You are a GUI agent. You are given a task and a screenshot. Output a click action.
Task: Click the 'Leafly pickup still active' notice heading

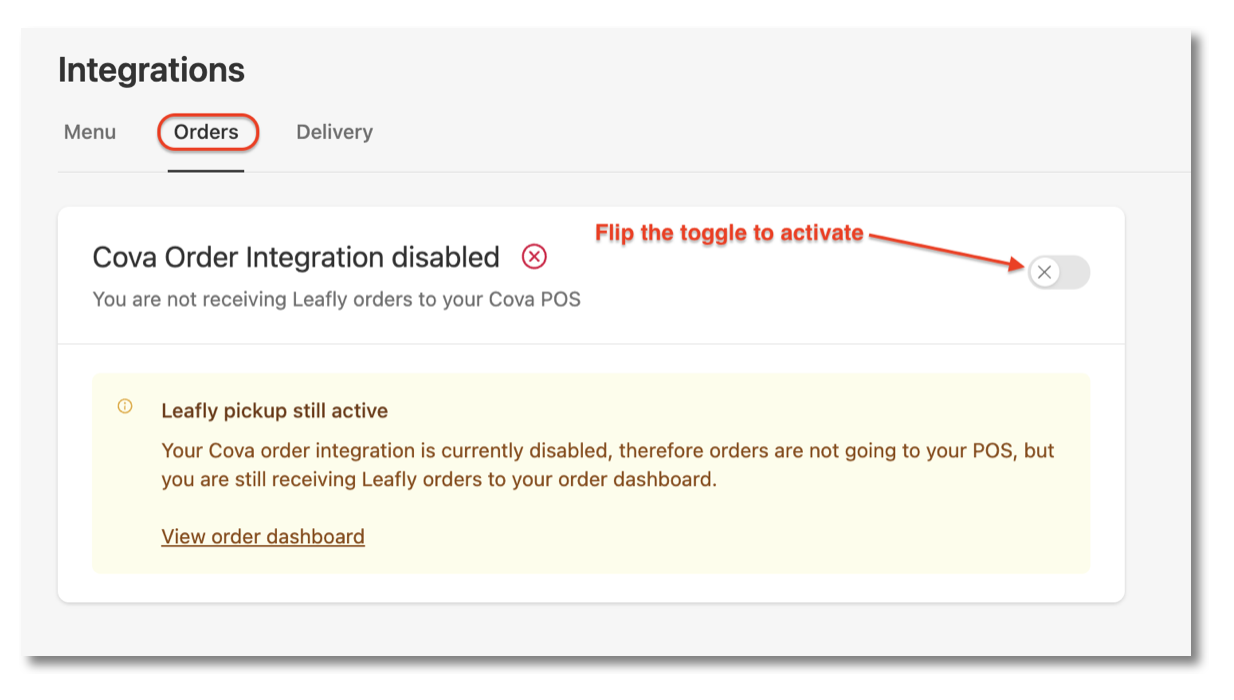[x=275, y=410]
